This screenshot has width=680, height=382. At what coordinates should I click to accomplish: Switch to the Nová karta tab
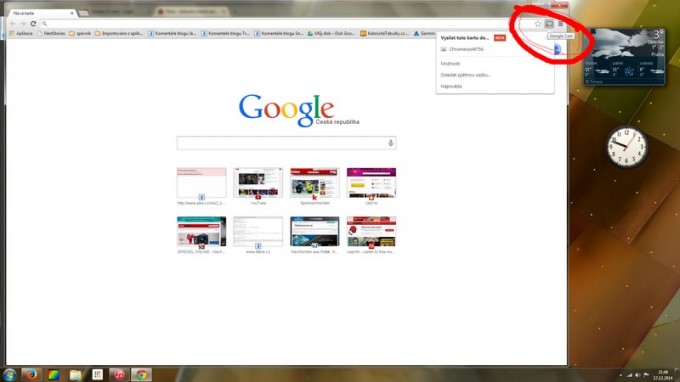[x=41, y=13]
